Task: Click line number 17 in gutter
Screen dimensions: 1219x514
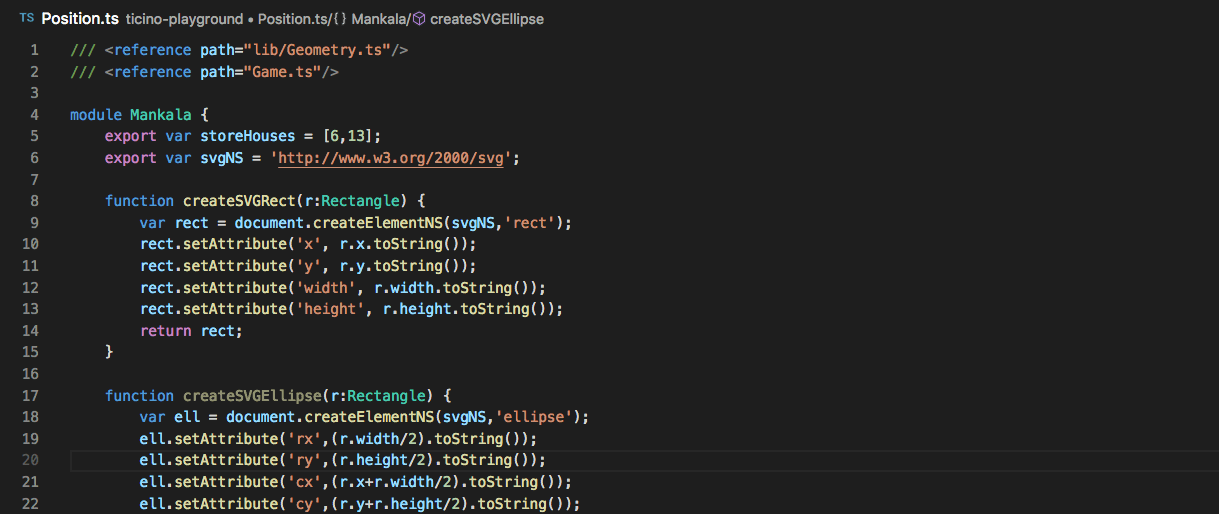Action: [x=30, y=395]
